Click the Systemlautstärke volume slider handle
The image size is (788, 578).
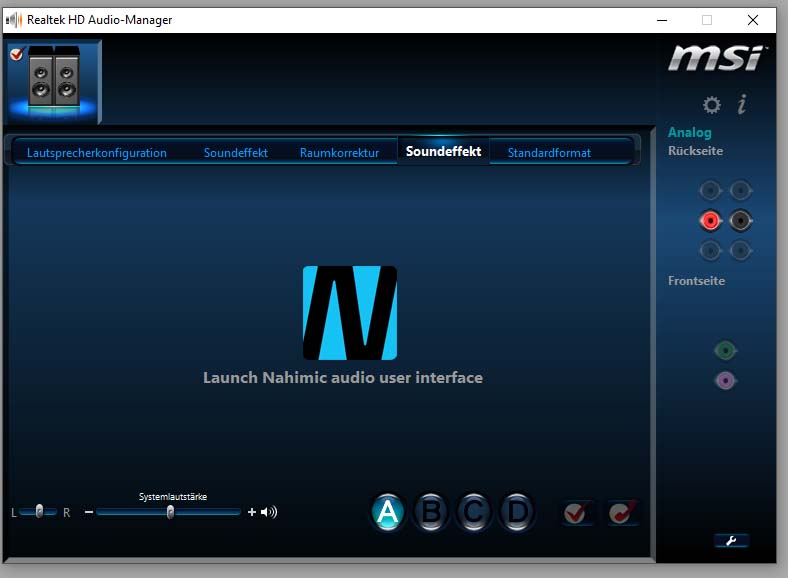pos(170,512)
